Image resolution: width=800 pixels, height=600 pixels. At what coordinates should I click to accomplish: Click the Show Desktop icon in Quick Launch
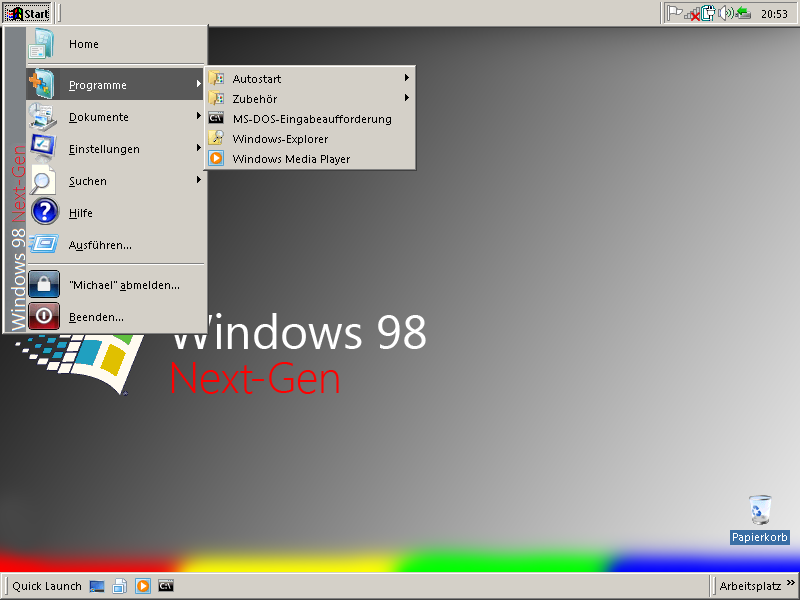[97, 586]
